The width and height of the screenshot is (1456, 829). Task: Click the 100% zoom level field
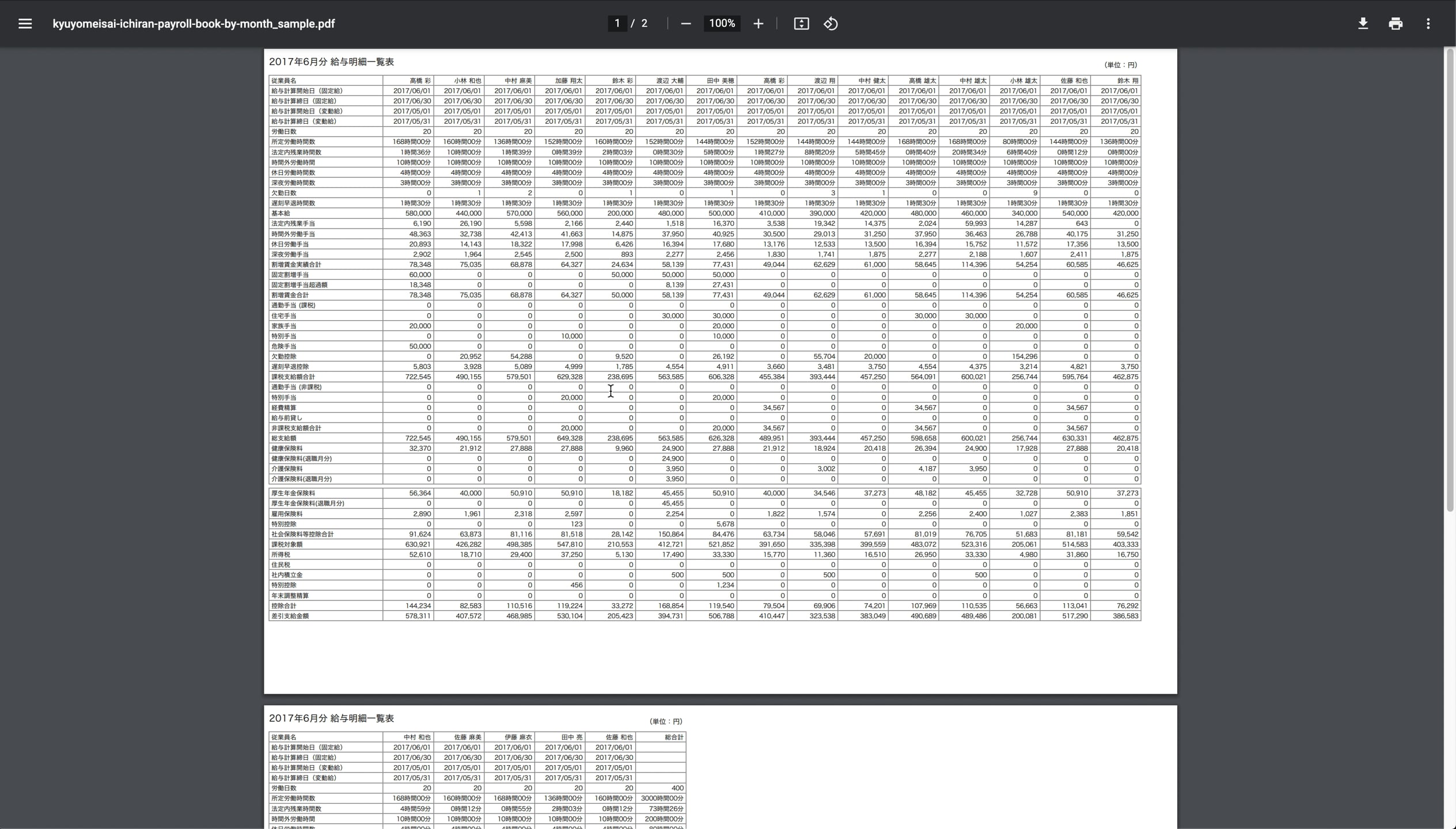point(722,24)
